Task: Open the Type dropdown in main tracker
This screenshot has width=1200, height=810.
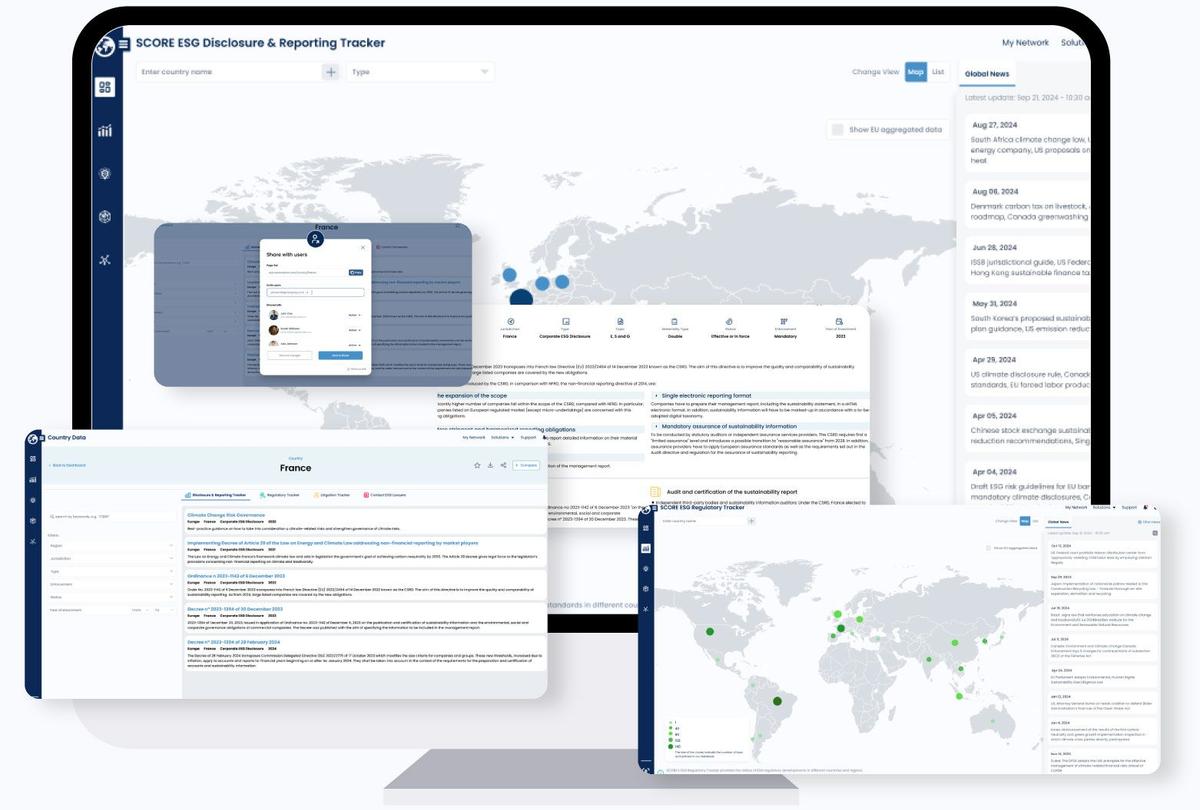Action: coord(420,72)
